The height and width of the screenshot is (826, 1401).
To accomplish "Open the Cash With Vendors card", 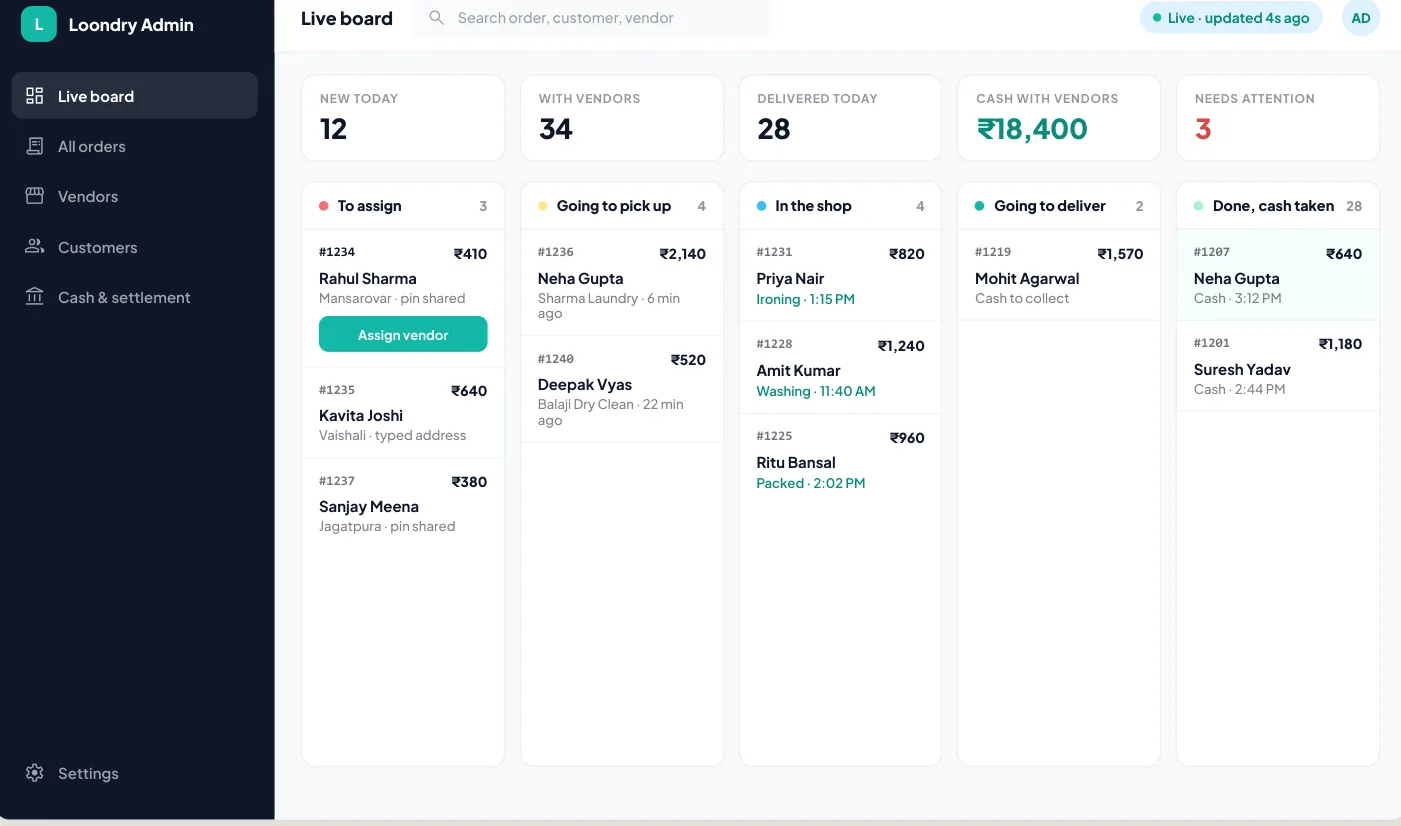I will tap(1059, 118).
